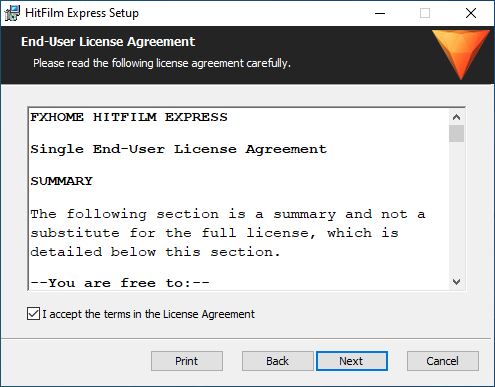Click the license scrollbar thumb

(x=456, y=134)
